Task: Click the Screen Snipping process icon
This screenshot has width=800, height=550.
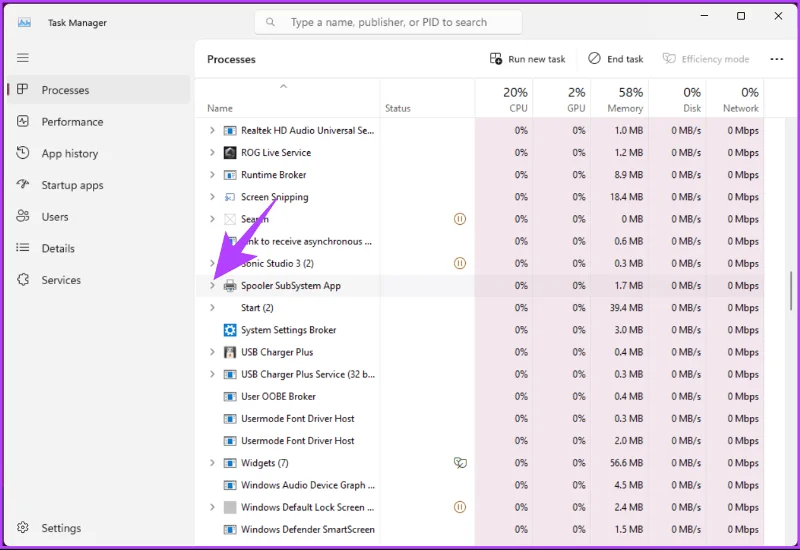Action: pos(230,197)
